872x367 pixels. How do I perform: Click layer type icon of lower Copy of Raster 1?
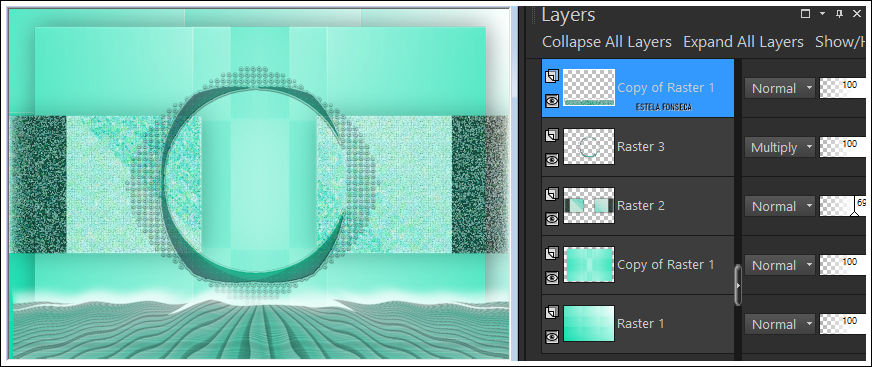pyautogui.click(x=552, y=254)
